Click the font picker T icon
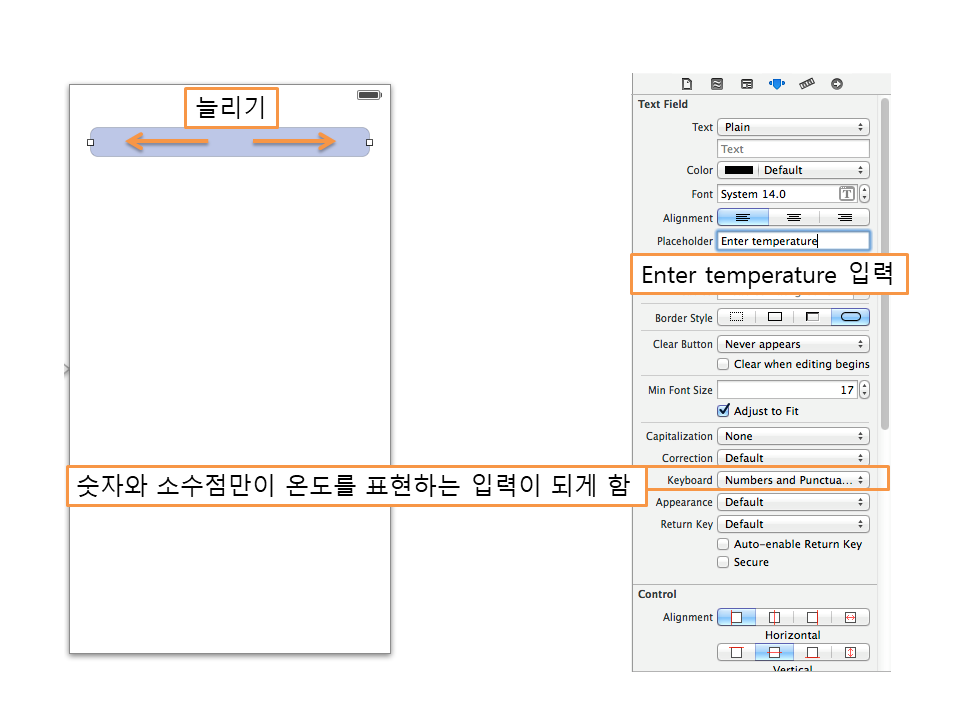 (x=847, y=194)
